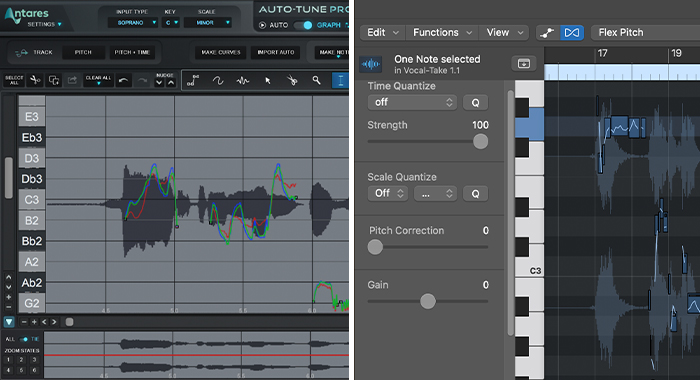Viewport: 700px width, 380px height.
Task: Zoom out horizontally with the minus below graph
Action: click(x=24, y=322)
